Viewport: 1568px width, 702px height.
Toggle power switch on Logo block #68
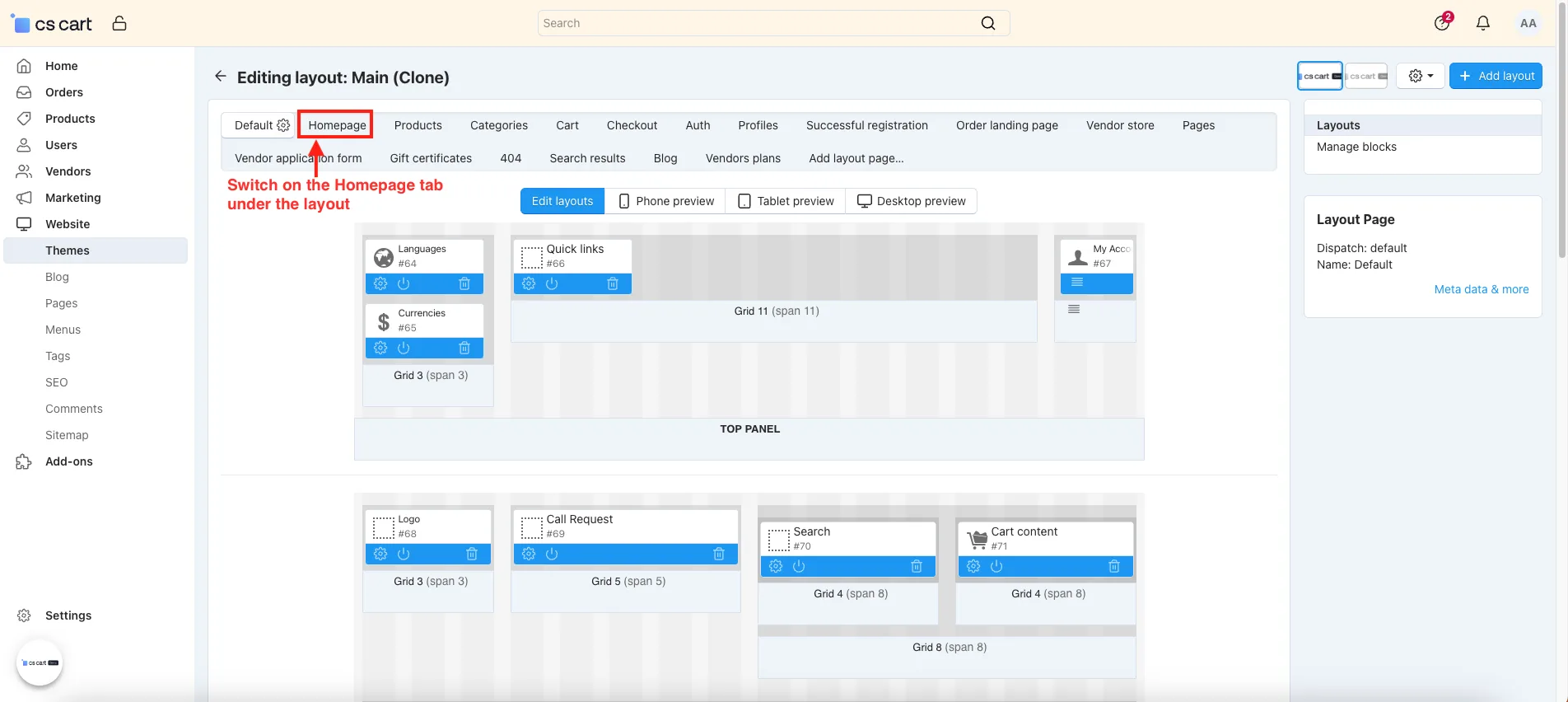point(404,554)
